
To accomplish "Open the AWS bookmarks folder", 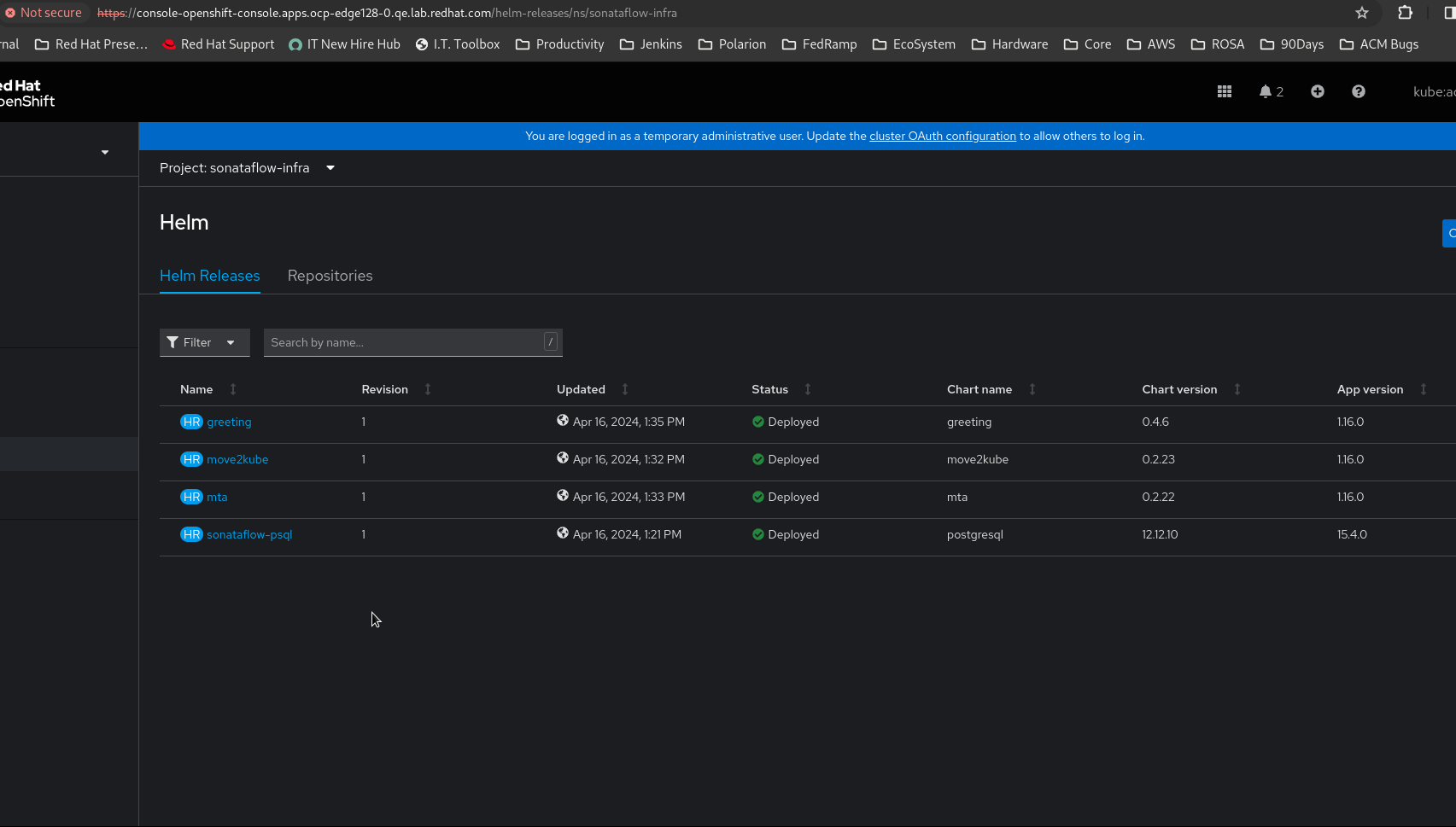I will tap(1150, 44).
